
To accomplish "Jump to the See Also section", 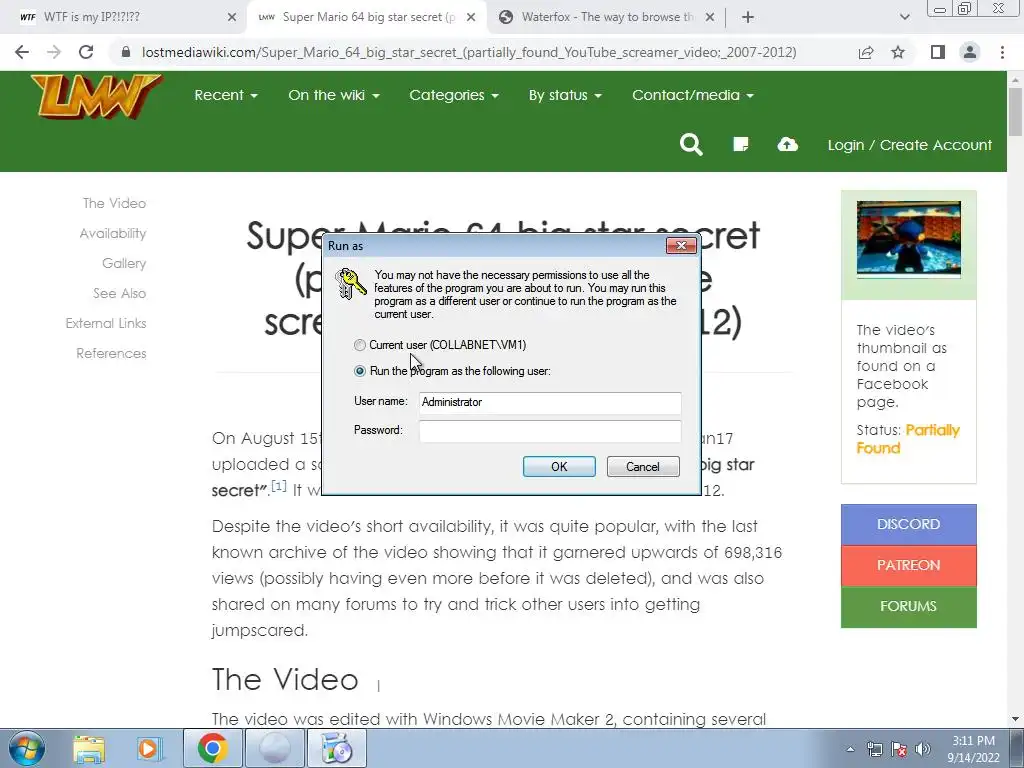I will click(120, 293).
